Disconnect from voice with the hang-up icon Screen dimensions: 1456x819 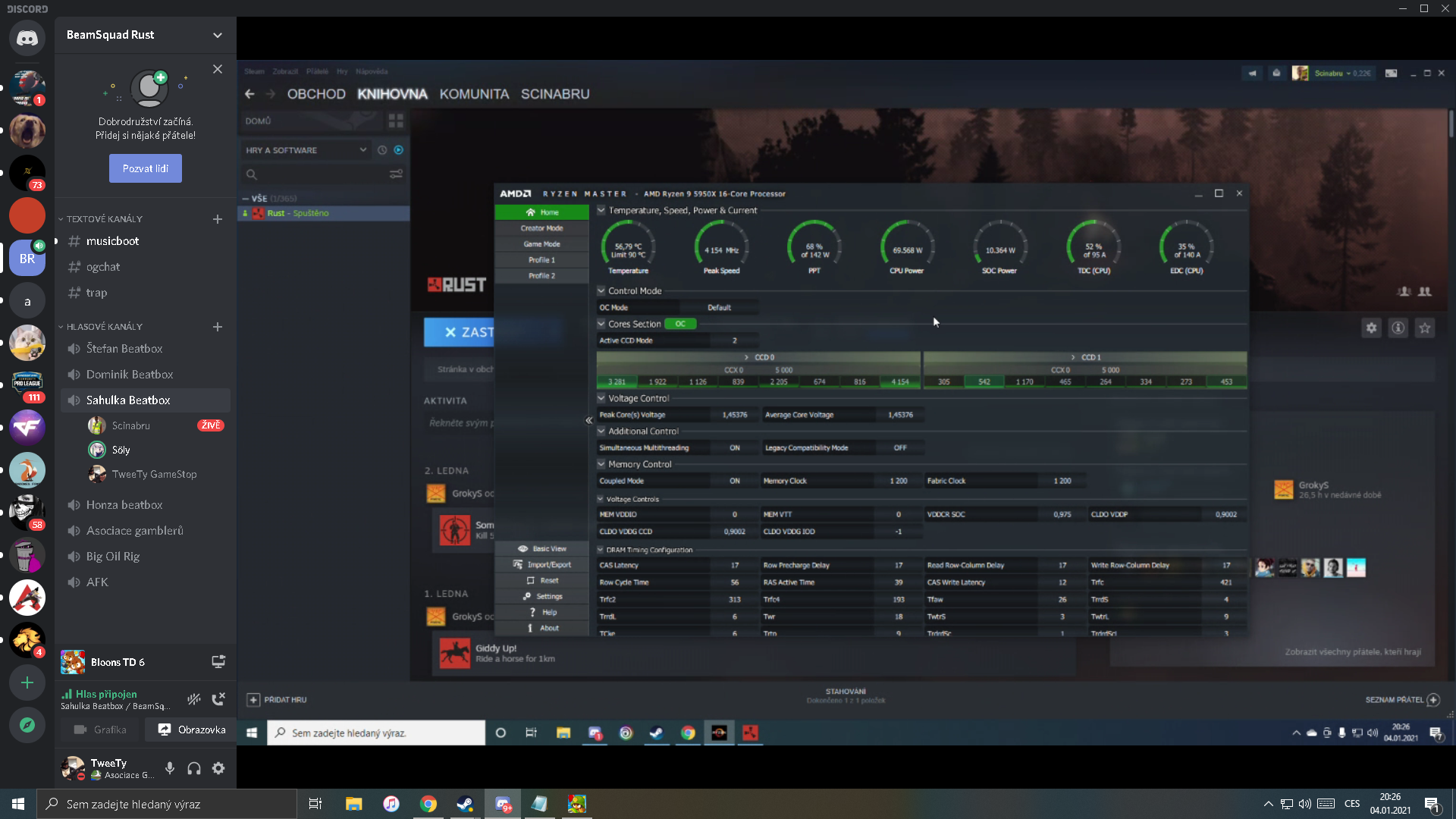[x=218, y=699]
